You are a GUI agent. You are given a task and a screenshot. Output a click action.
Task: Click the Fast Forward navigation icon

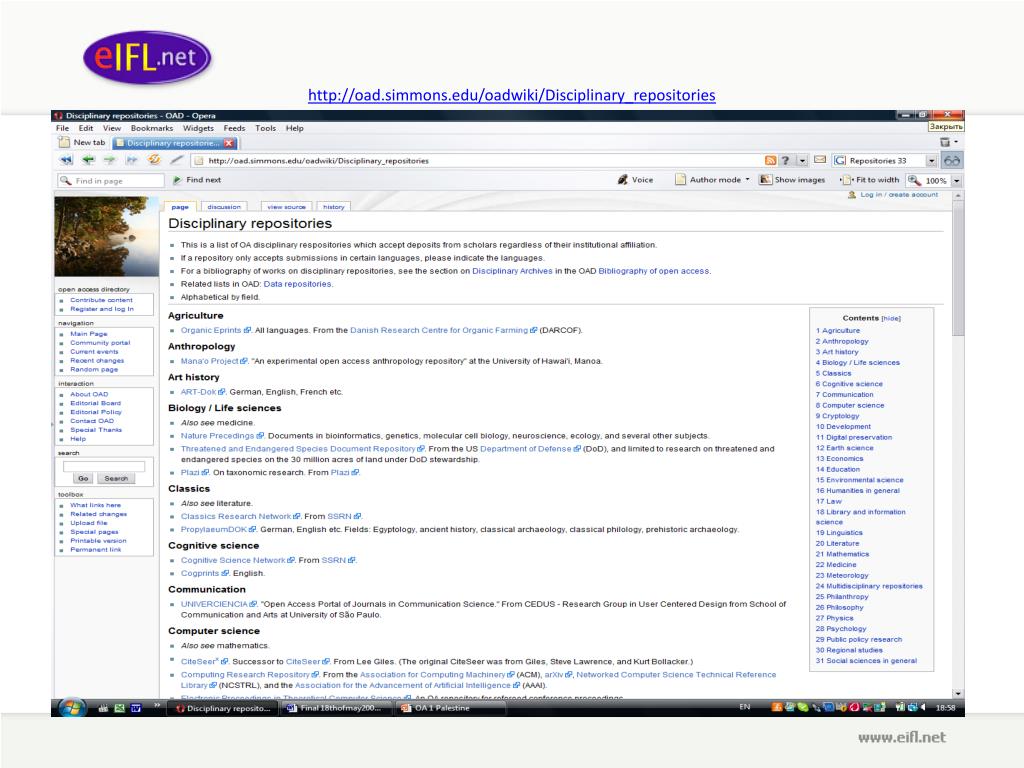131,160
